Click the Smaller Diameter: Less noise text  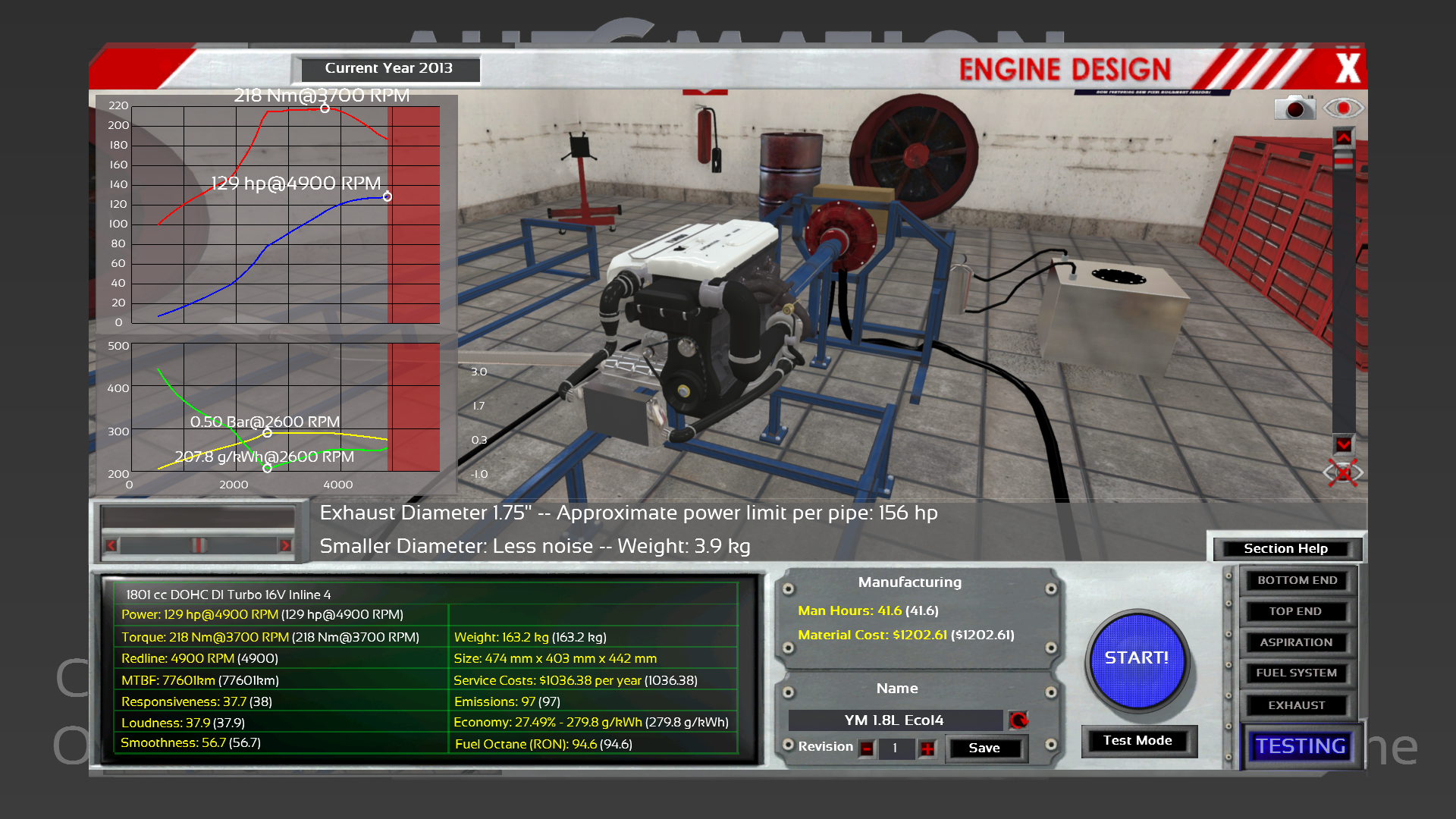click(x=535, y=546)
